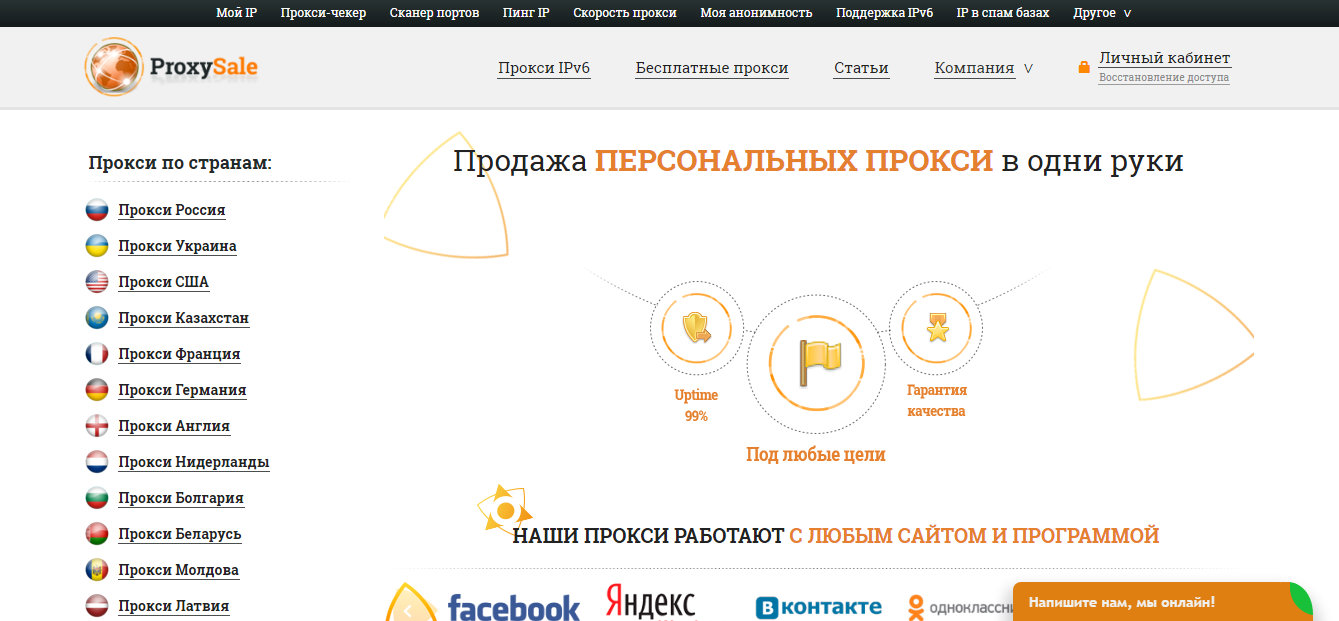Image resolution: width=1339 pixels, height=621 pixels.
Task: Click the France flag icon
Action: pyautogui.click(x=97, y=354)
